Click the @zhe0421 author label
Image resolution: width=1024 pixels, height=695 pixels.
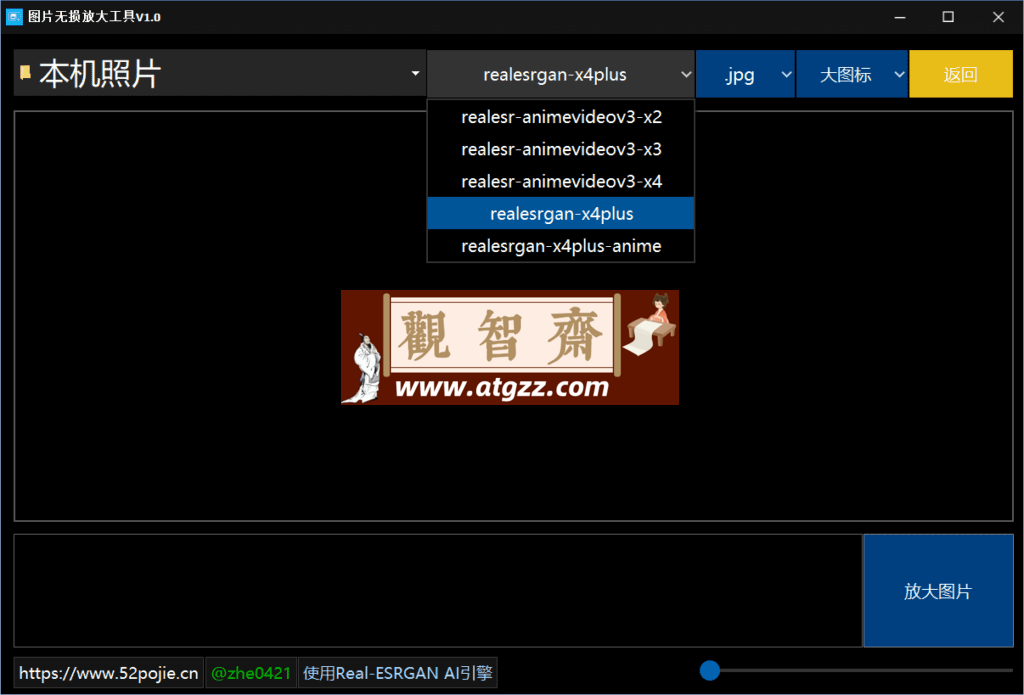tap(251, 673)
